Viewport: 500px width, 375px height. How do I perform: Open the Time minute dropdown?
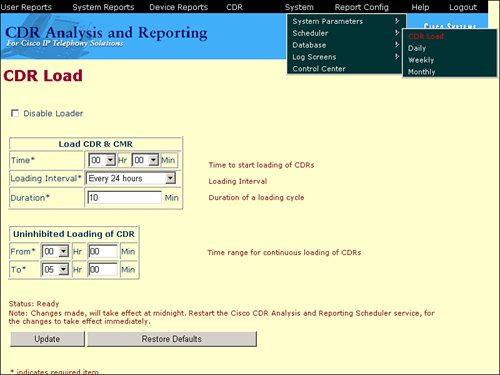coord(145,160)
